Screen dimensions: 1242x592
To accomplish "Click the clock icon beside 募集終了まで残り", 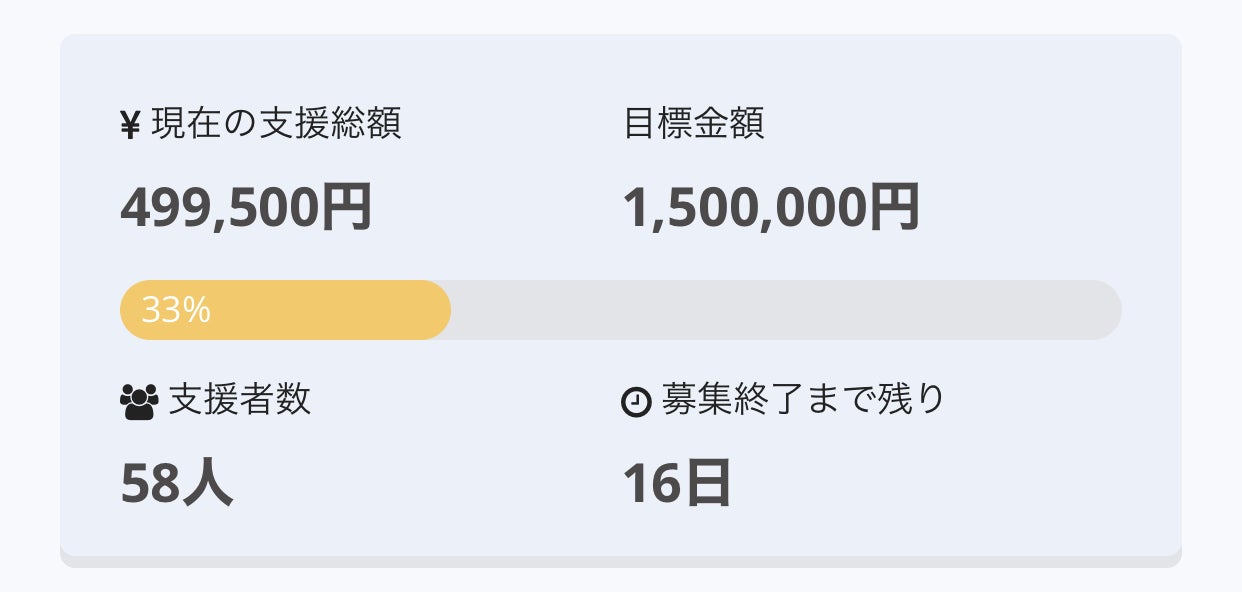I will click(x=636, y=402).
